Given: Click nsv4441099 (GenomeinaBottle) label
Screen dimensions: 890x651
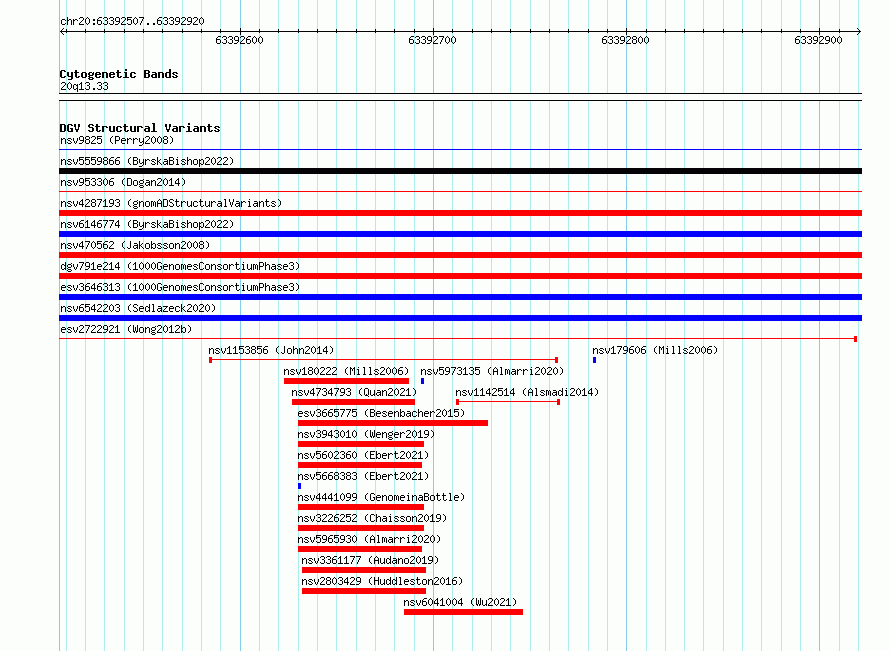Looking at the screenshot, I should (x=381, y=497).
